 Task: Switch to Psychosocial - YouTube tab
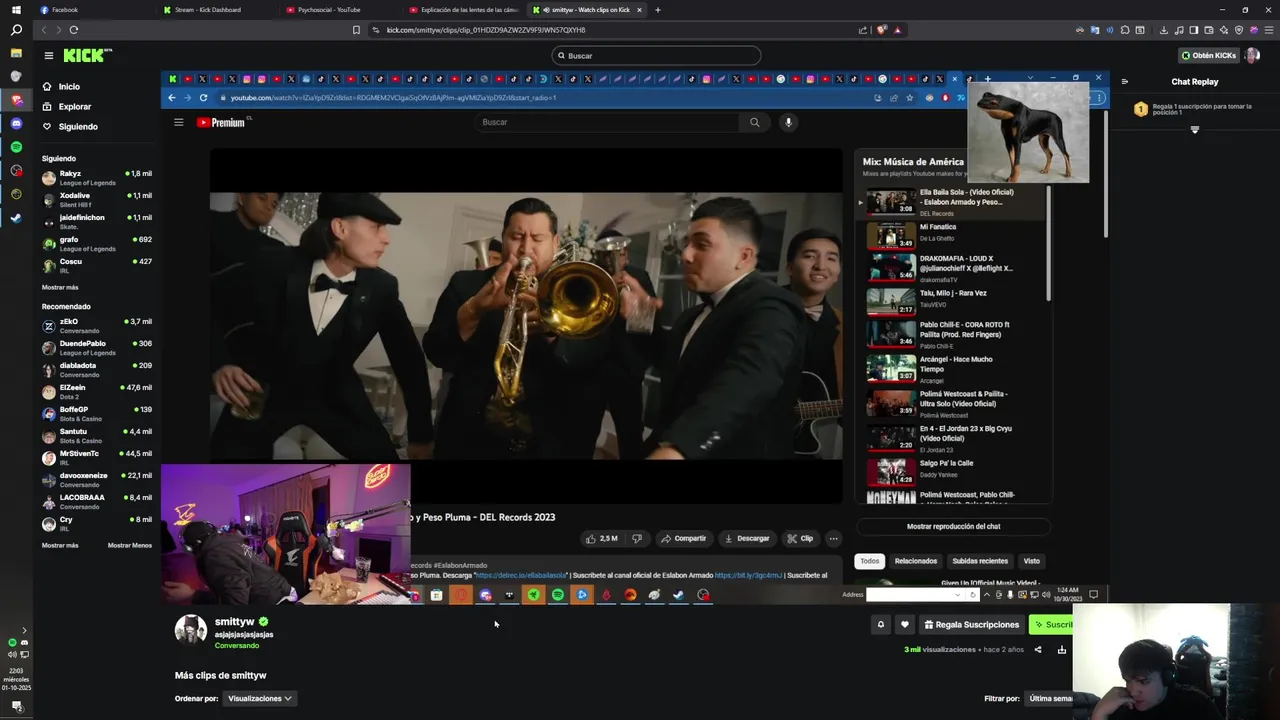pyautogui.click(x=341, y=10)
